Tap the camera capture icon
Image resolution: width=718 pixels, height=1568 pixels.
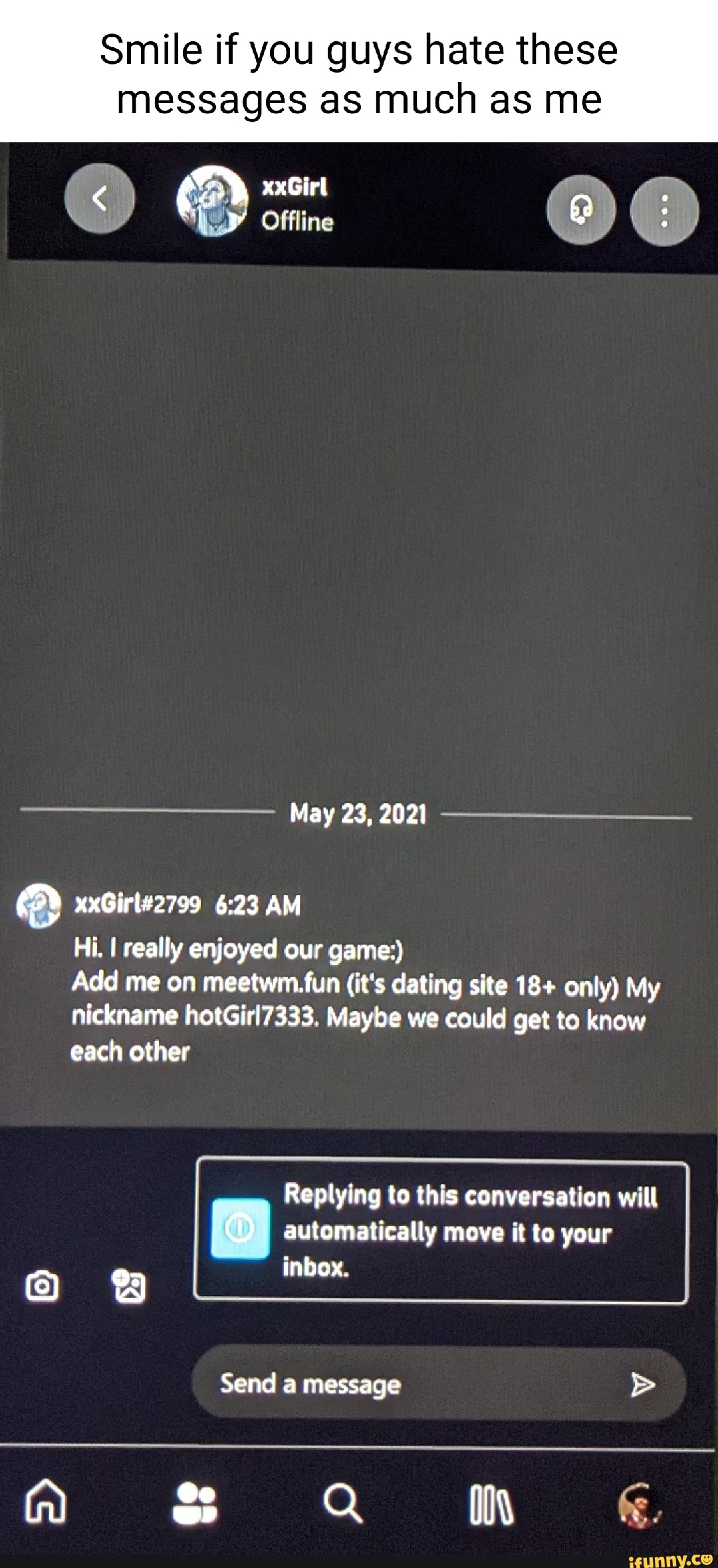pyautogui.click(x=41, y=1286)
